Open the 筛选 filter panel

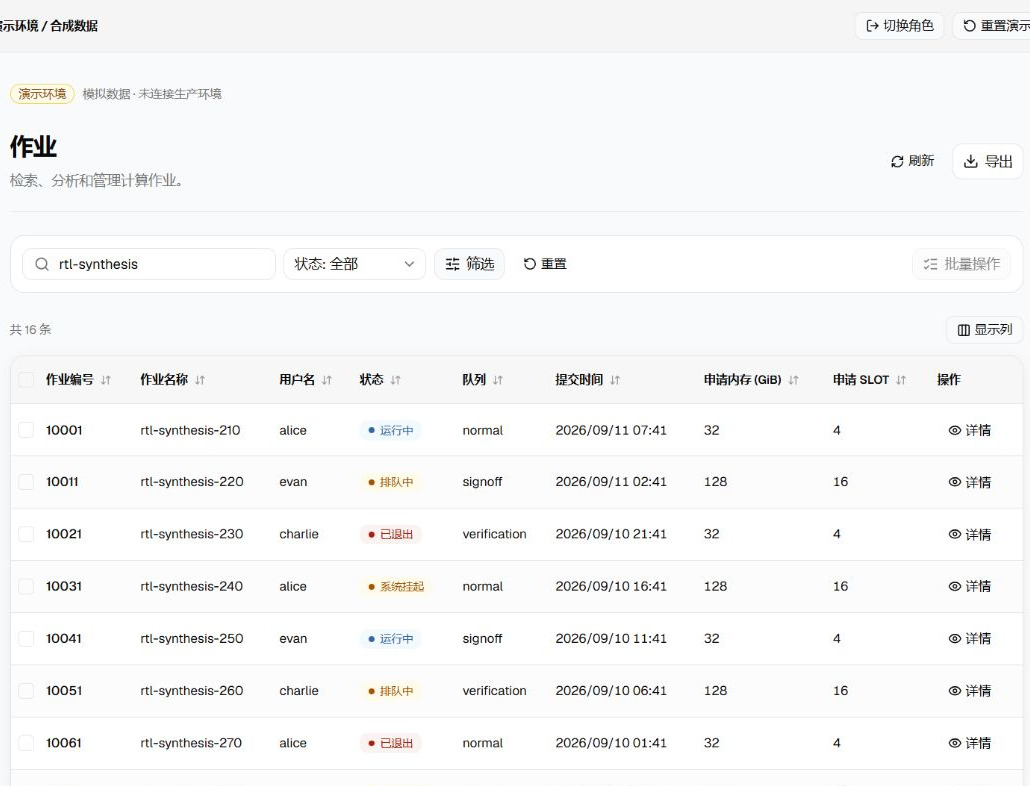[469, 264]
